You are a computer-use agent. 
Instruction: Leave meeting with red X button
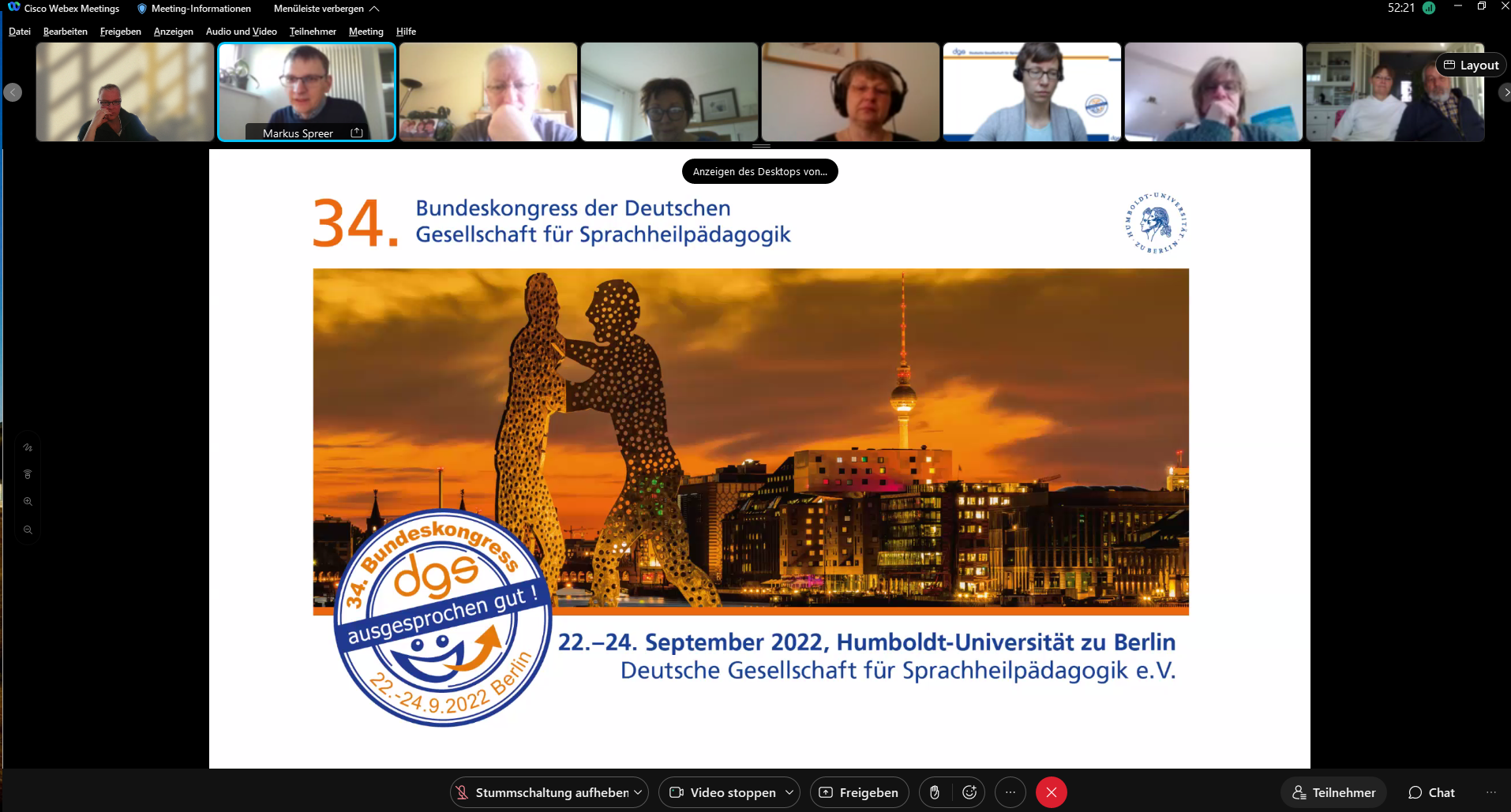click(x=1052, y=792)
